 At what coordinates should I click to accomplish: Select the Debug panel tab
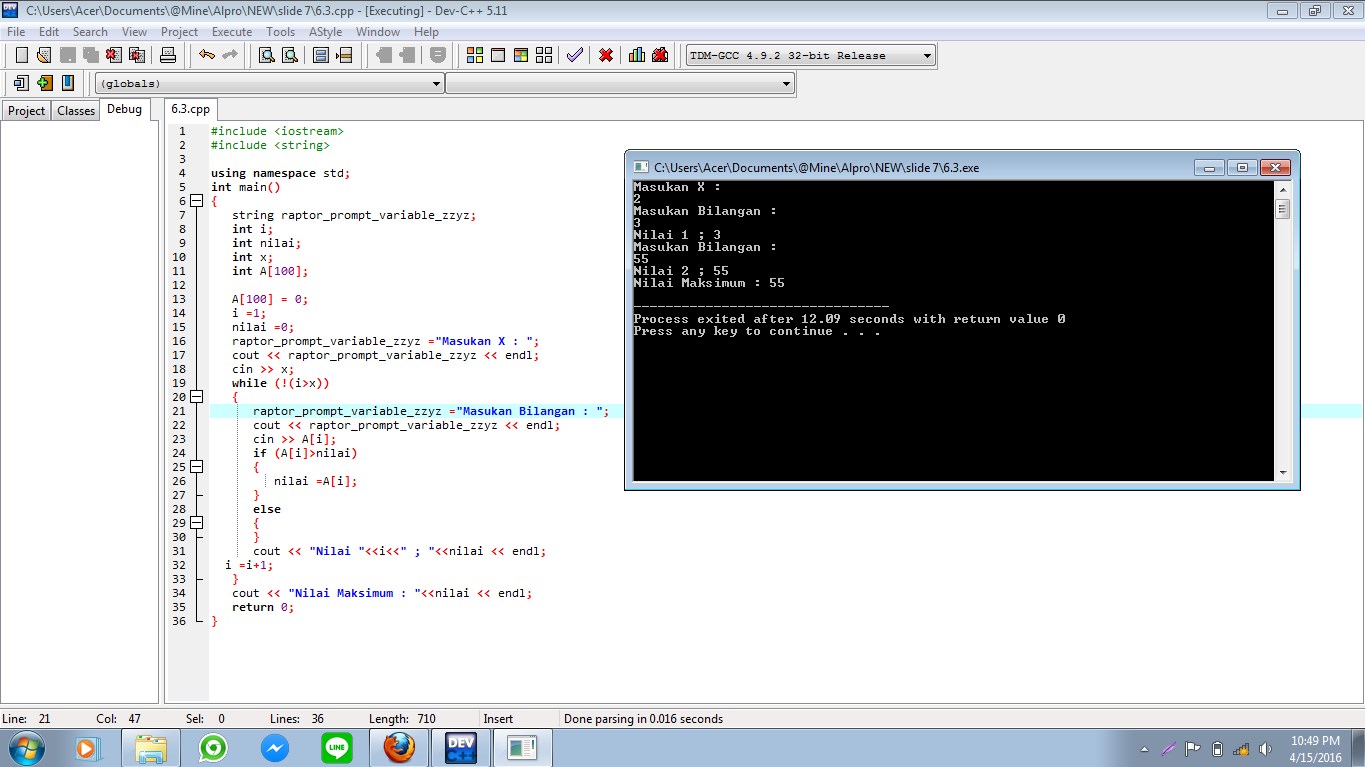[x=125, y=109]
